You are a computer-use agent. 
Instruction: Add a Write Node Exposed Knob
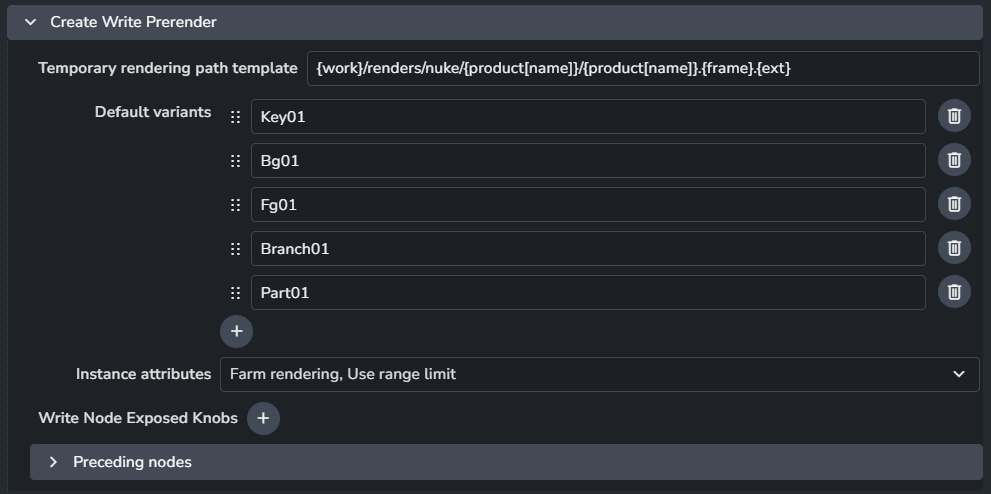[263, 418]
